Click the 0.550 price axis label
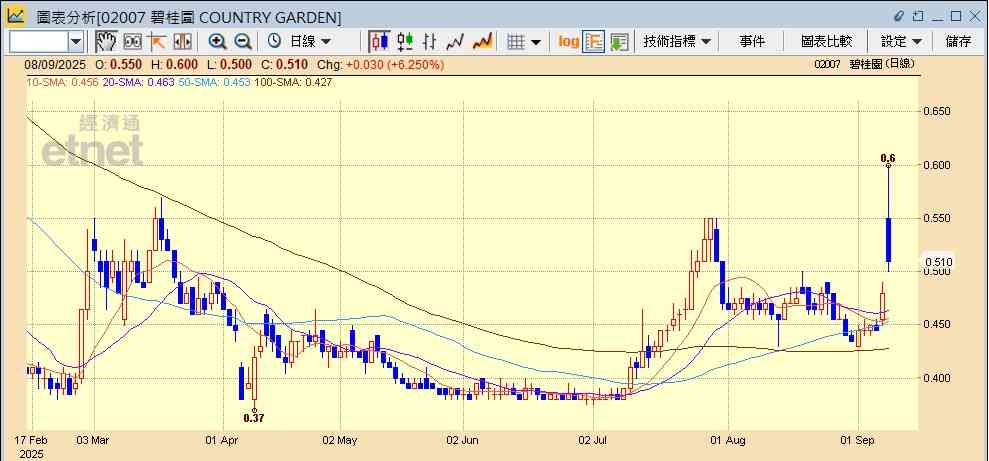 pos(937,218)
